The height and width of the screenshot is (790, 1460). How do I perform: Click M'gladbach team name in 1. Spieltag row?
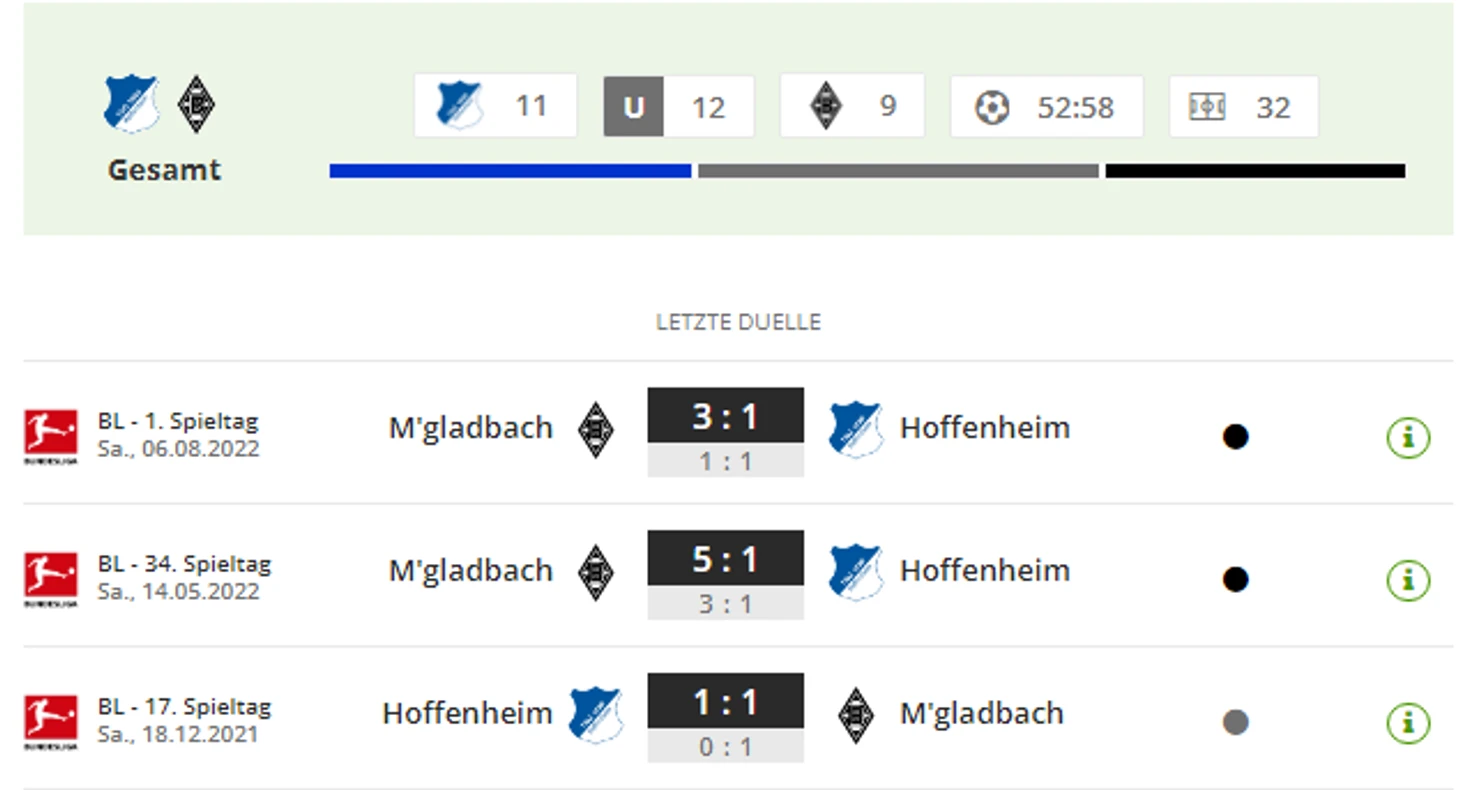[470, 428]
